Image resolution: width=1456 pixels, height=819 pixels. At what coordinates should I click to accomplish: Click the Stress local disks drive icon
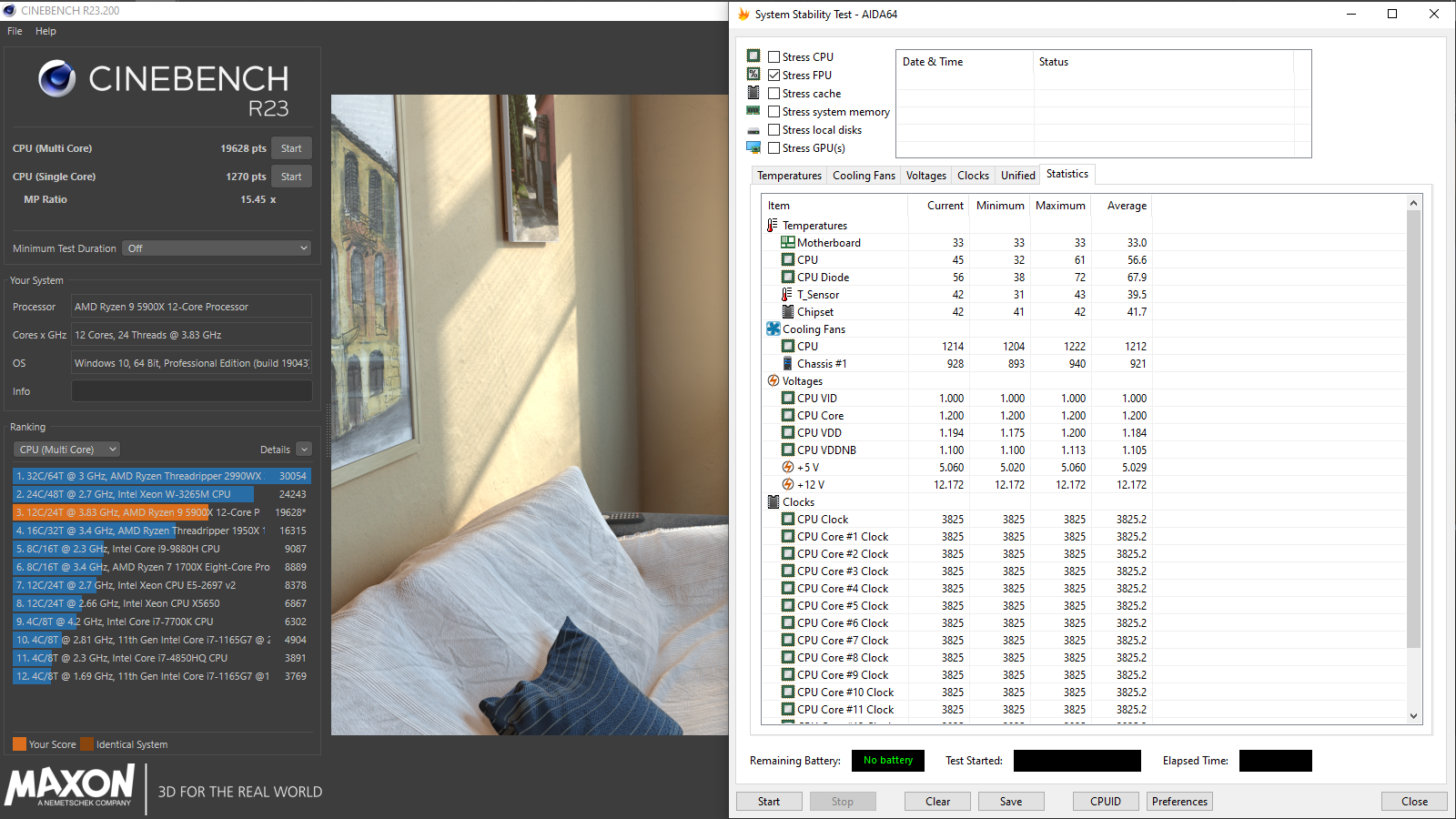pyautogui.click(x=753, y=130)
